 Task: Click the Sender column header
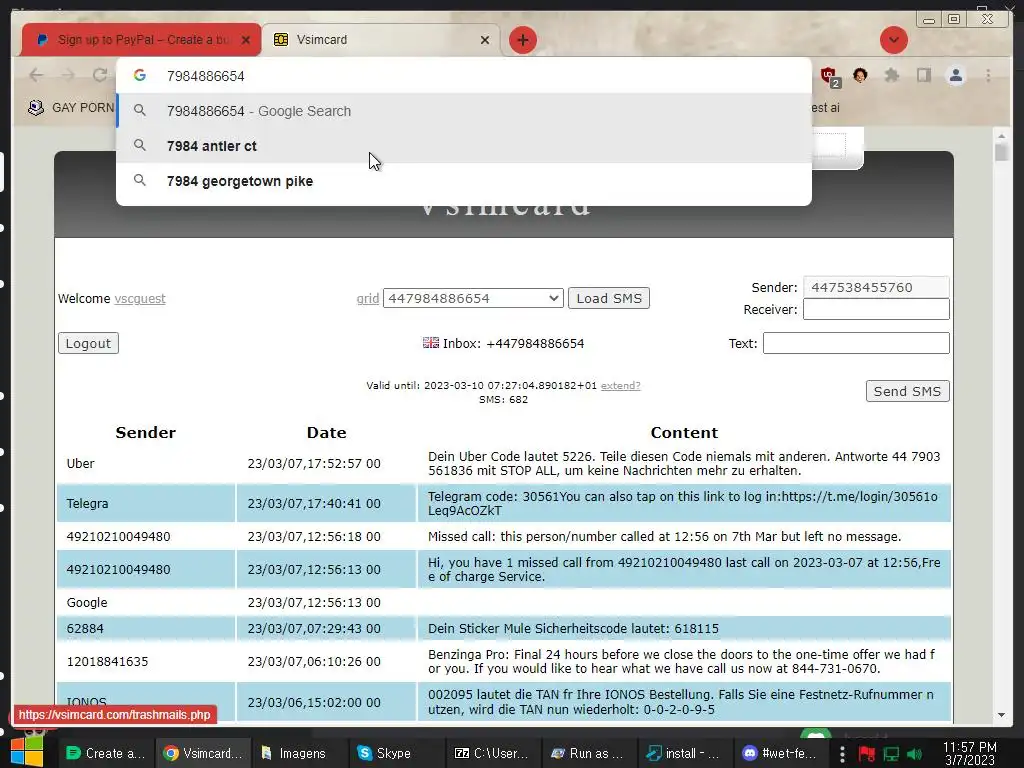tap(146, 432)
